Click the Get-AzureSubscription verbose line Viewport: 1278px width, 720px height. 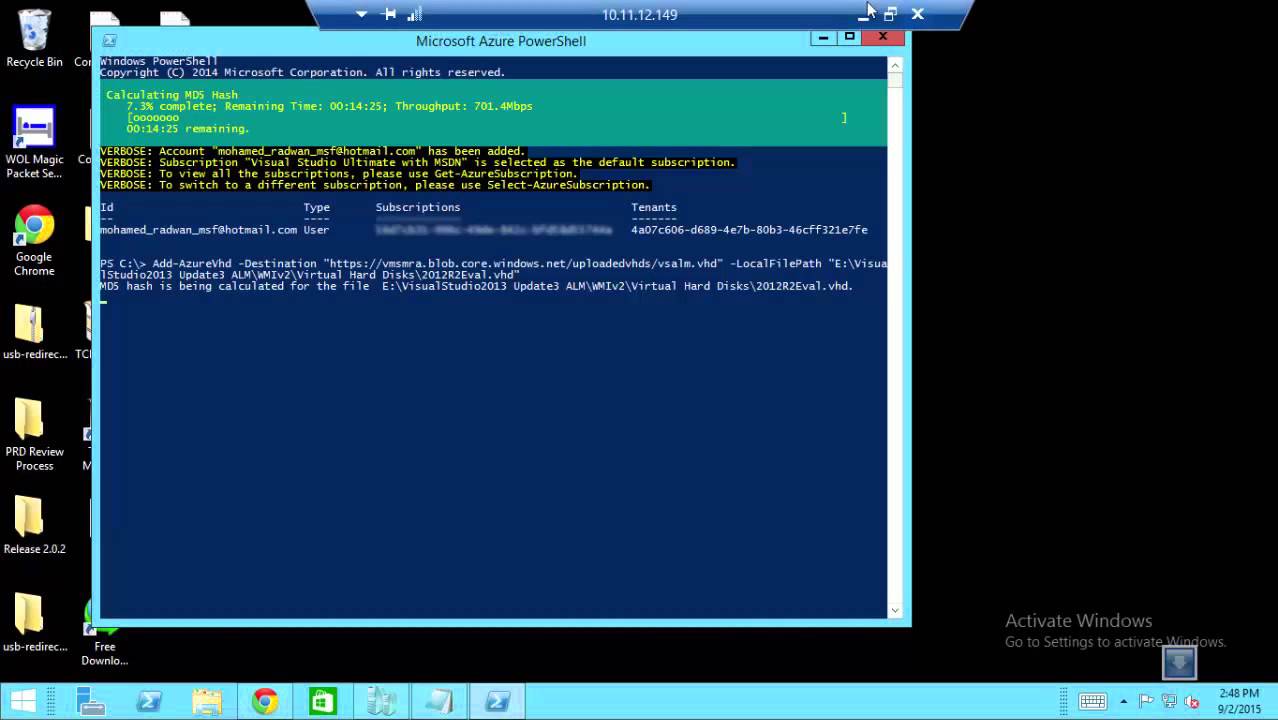click(x=338, y=174)
